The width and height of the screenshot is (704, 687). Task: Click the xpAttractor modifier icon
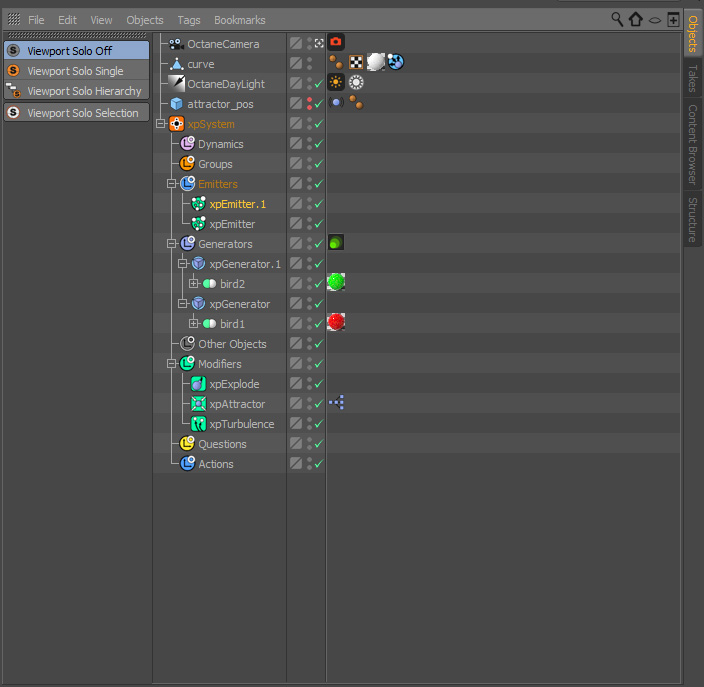click(198, 404)
